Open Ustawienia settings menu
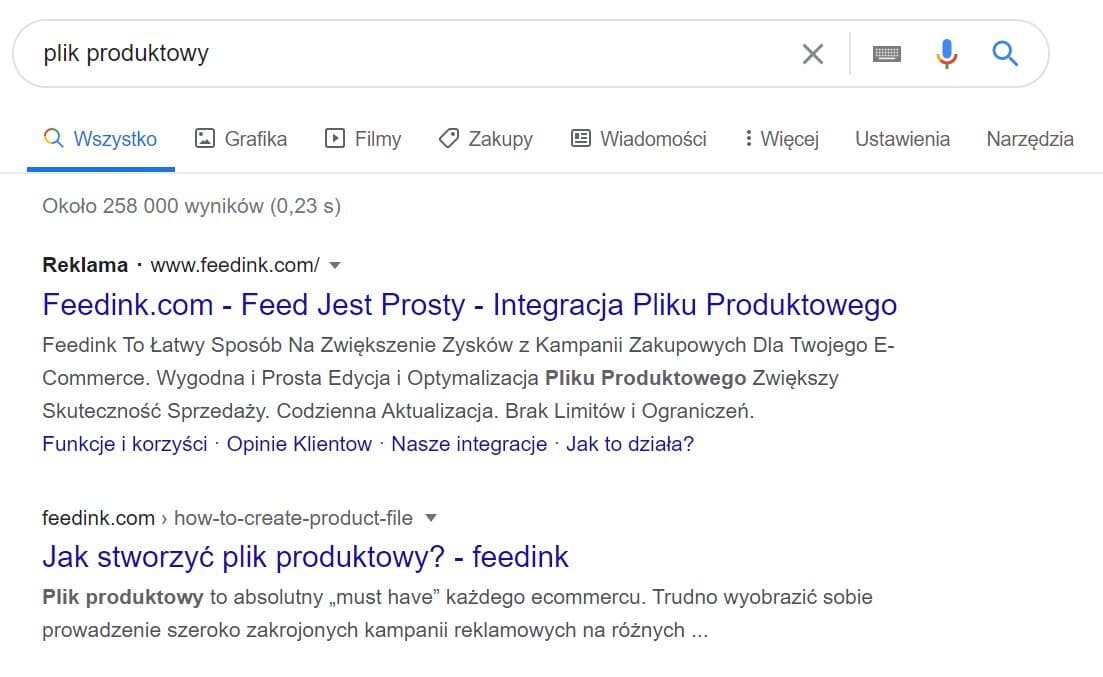 tap(902, 139)
